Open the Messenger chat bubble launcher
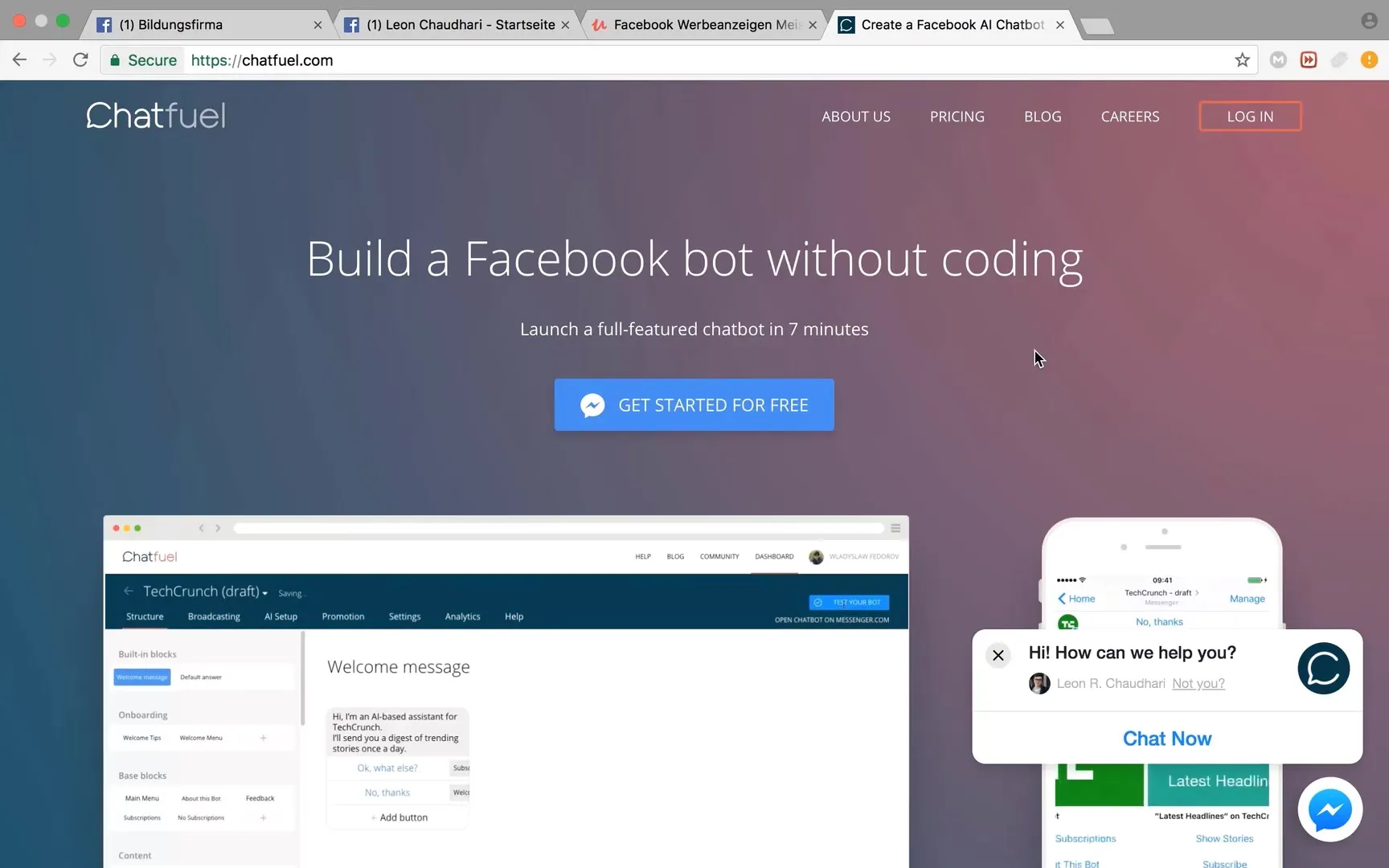The image size is (1389, 868). point(1330,809)
